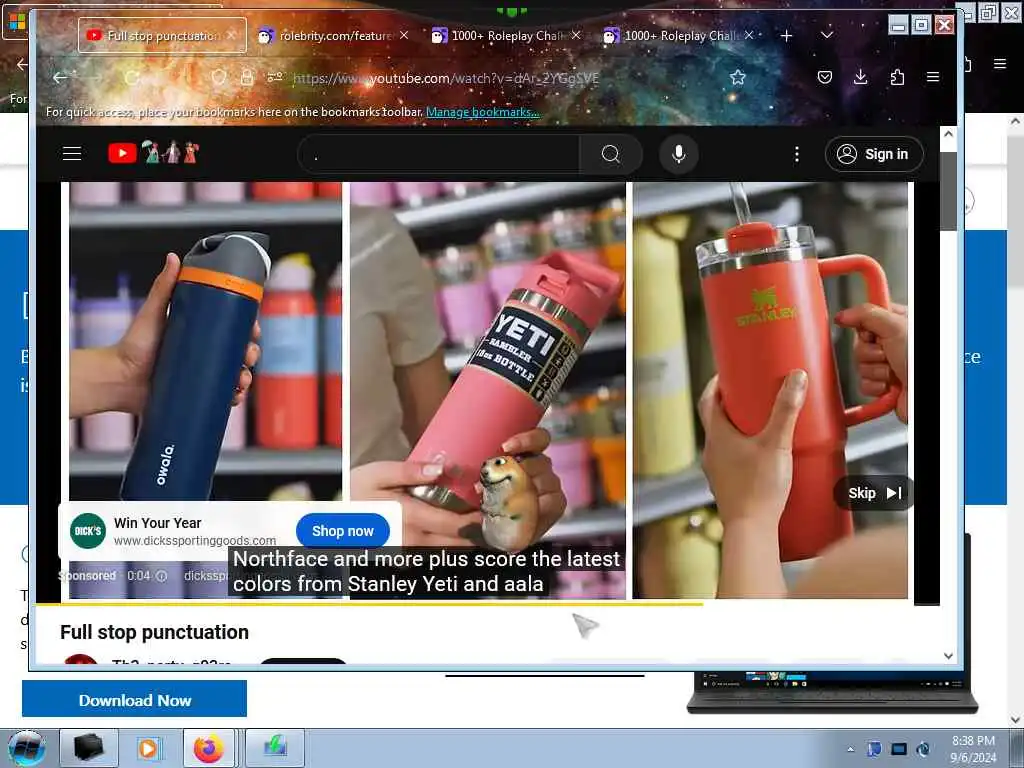Bookmark this page with the star icon
The height and width of the screenshot is (768, 1024).
pyautogui.click(x=738, y=78)
